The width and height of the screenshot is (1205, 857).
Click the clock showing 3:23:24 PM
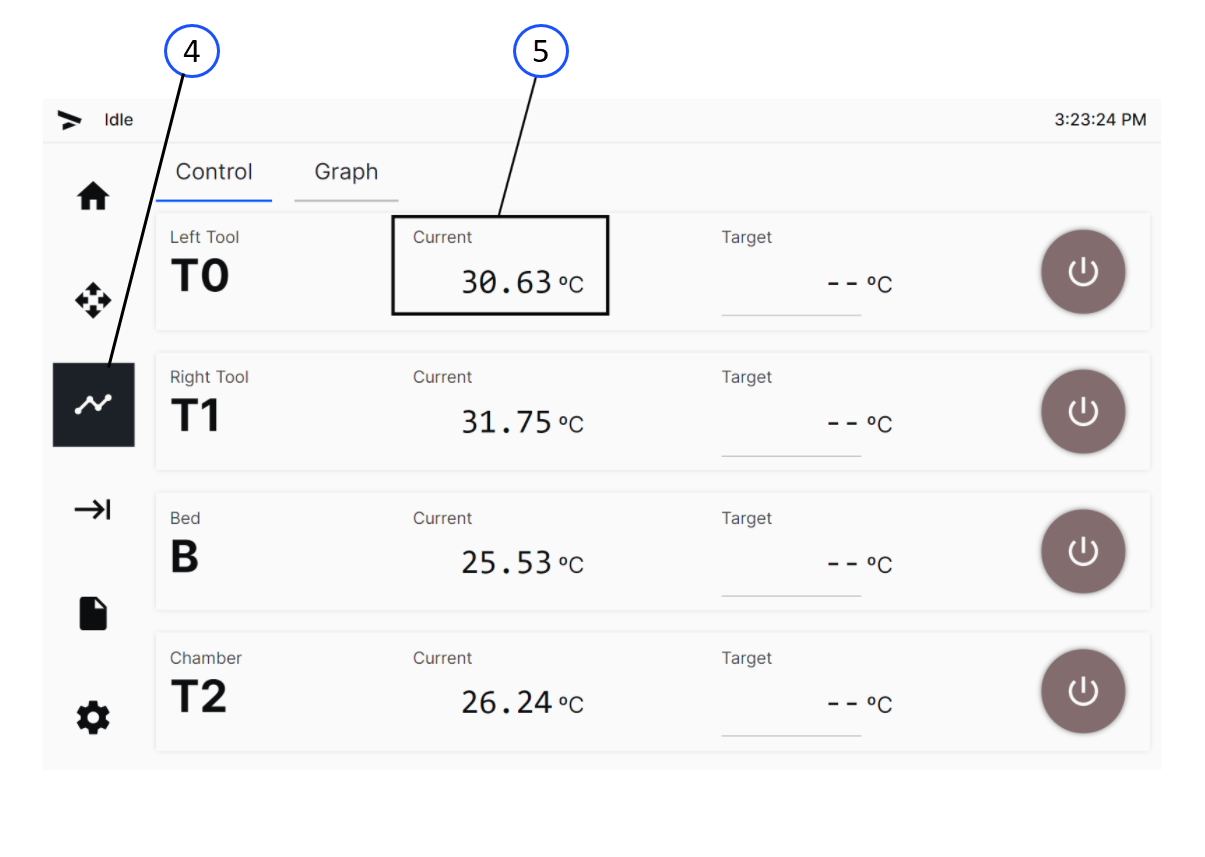(x=1100, y=120)
